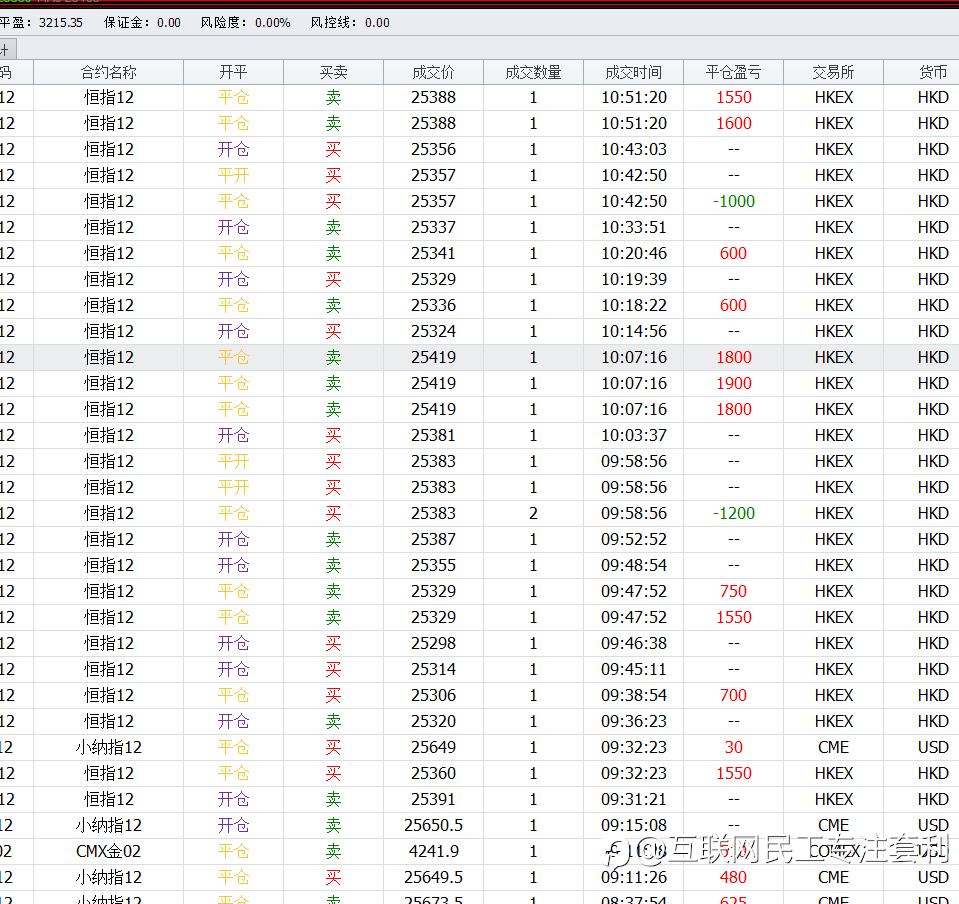
Task: Sort trades by the 成交时间 header
Action: pos(634,72)
